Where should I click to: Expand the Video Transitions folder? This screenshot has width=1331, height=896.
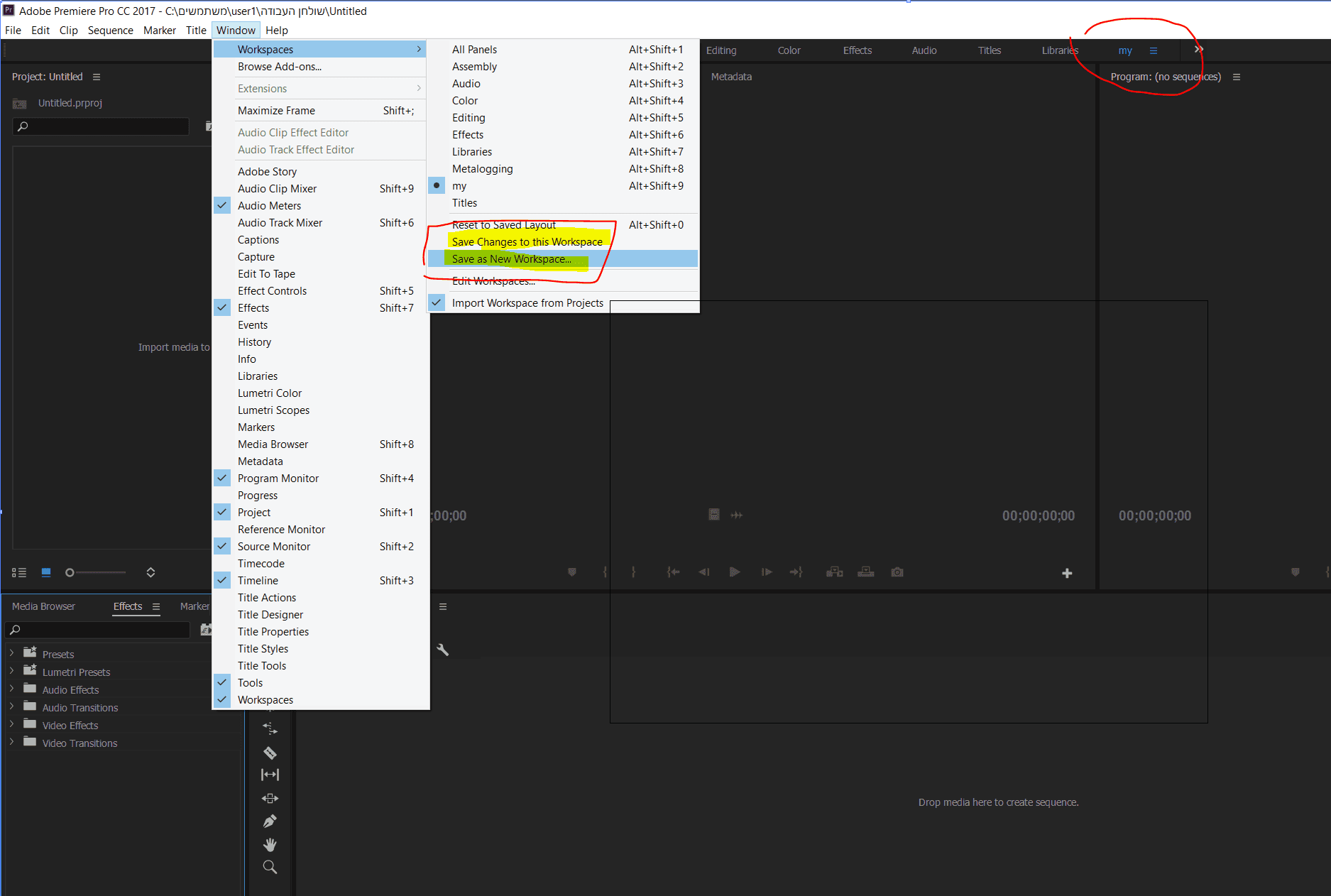(11, 742)
